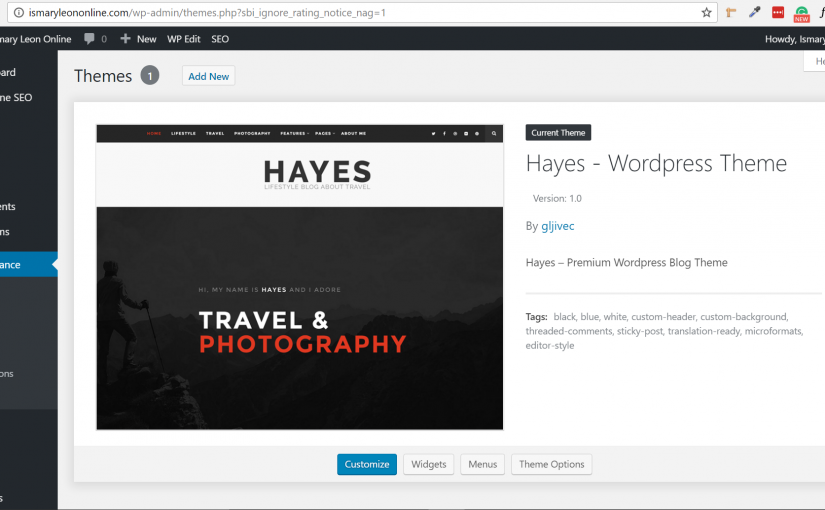
Task: Open the New menu in admin bar
Action: tap(138, 39)
